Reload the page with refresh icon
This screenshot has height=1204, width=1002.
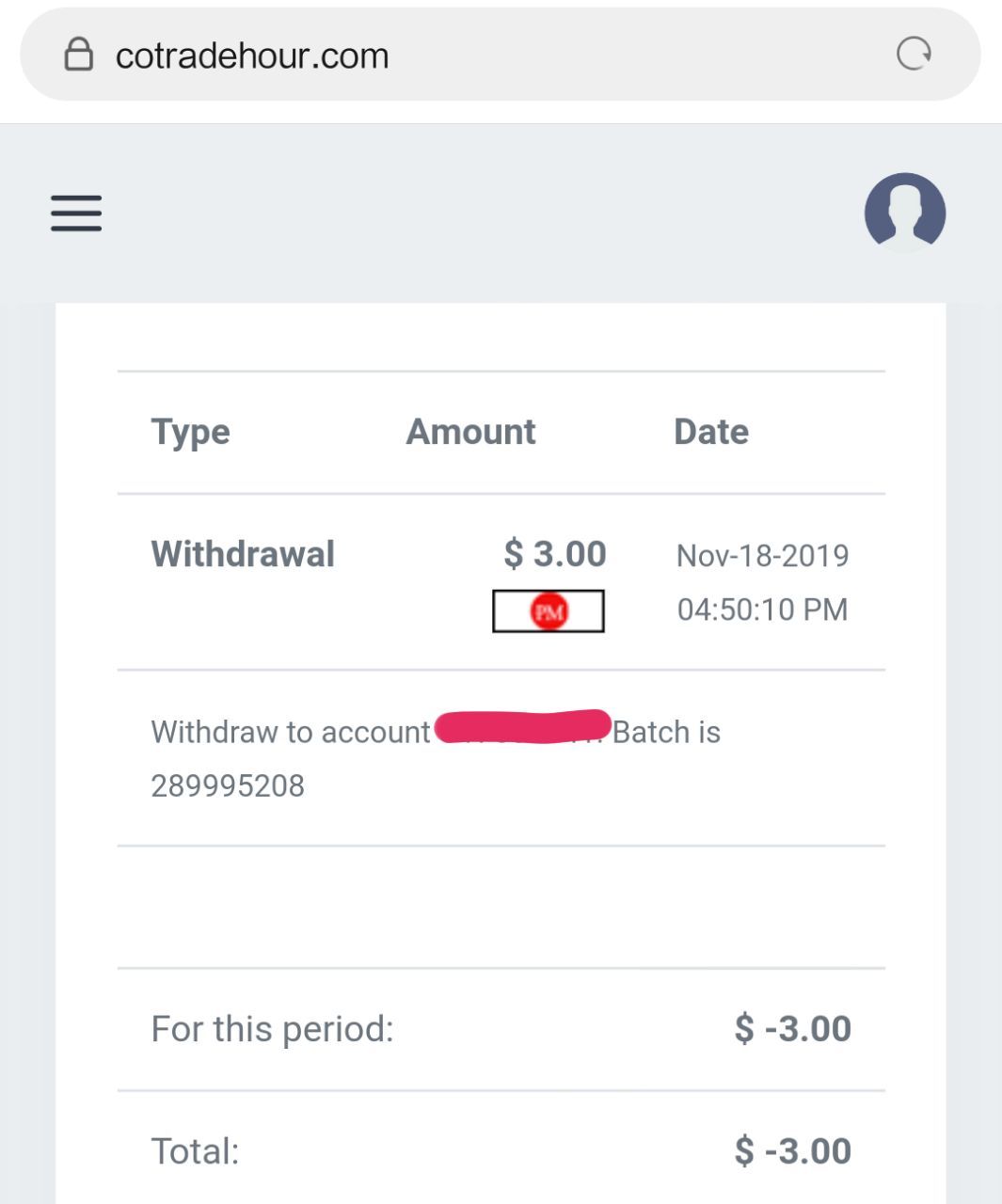[x=913, y=55]
